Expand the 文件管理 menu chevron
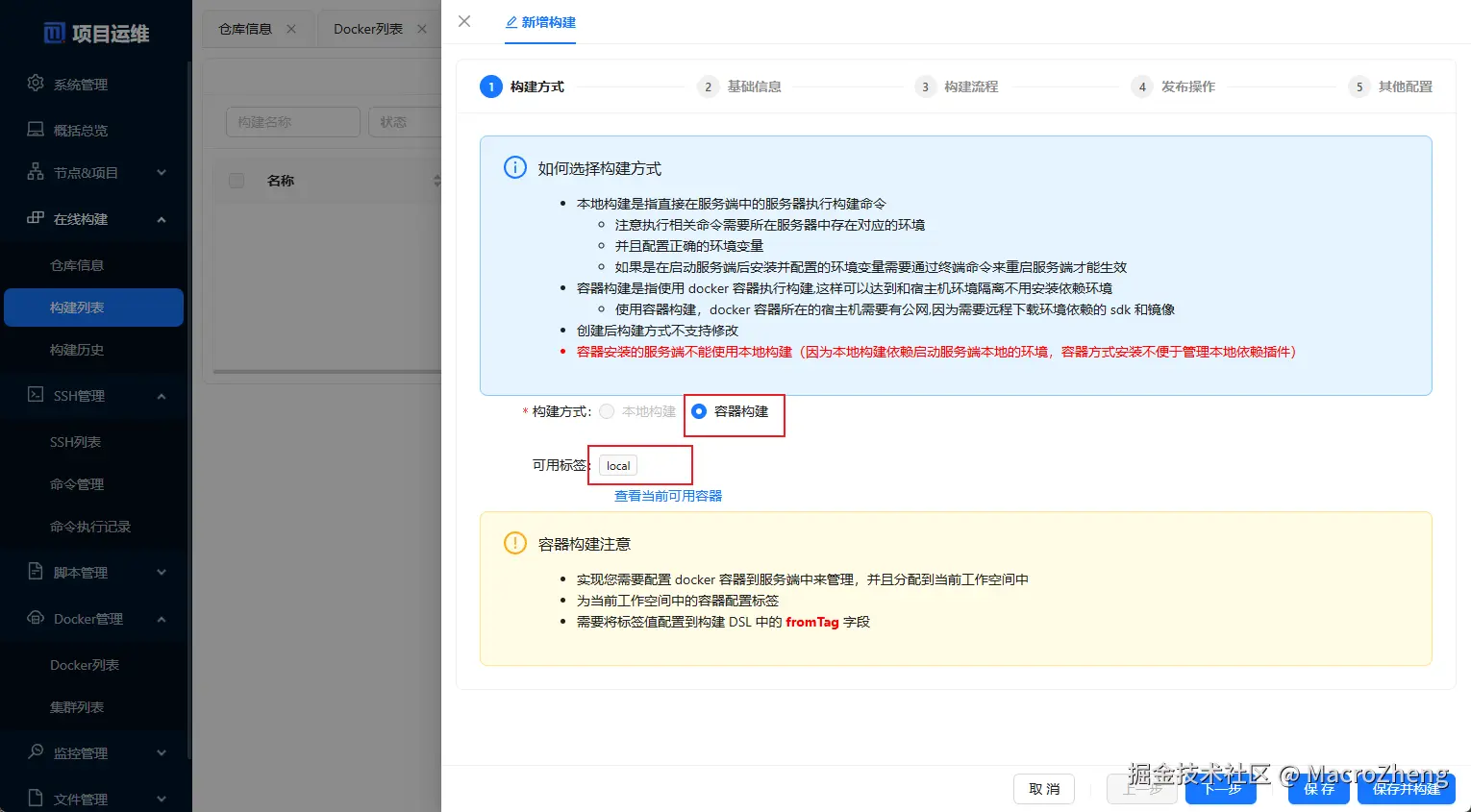 (x=162, y=800)
